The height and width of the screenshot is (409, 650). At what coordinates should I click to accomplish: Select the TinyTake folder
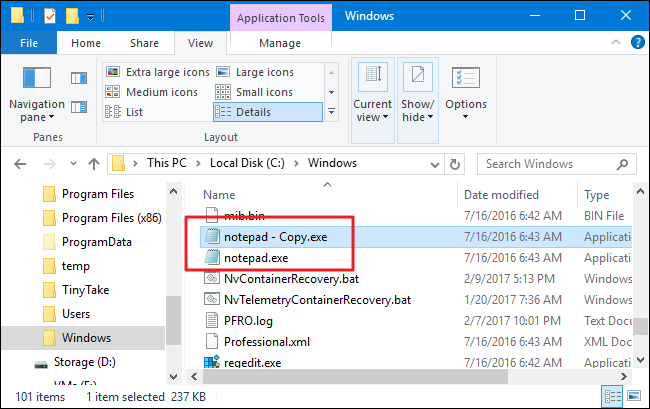click(76, 290)
